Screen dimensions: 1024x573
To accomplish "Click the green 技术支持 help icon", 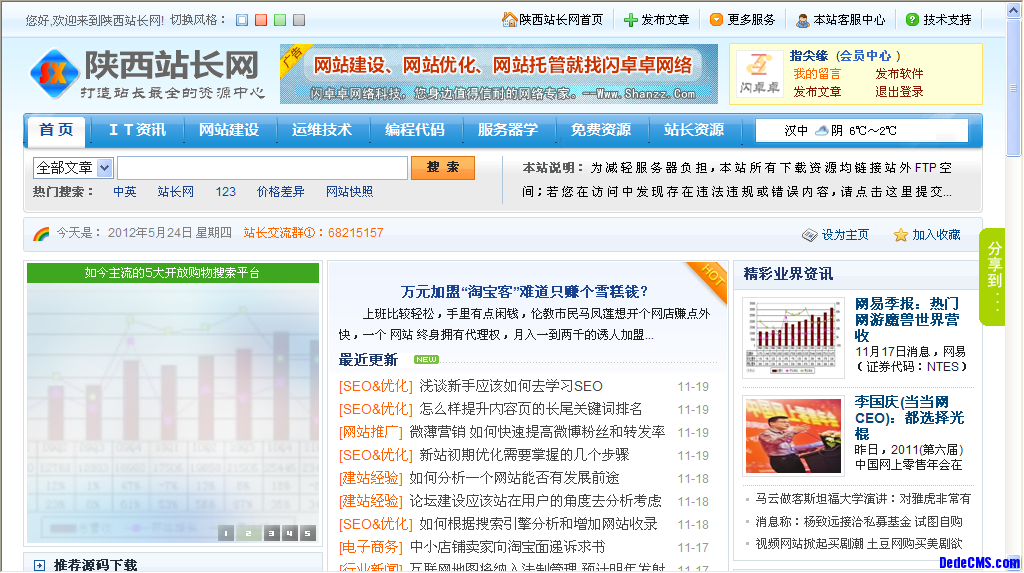I will (x=912, y=20).
